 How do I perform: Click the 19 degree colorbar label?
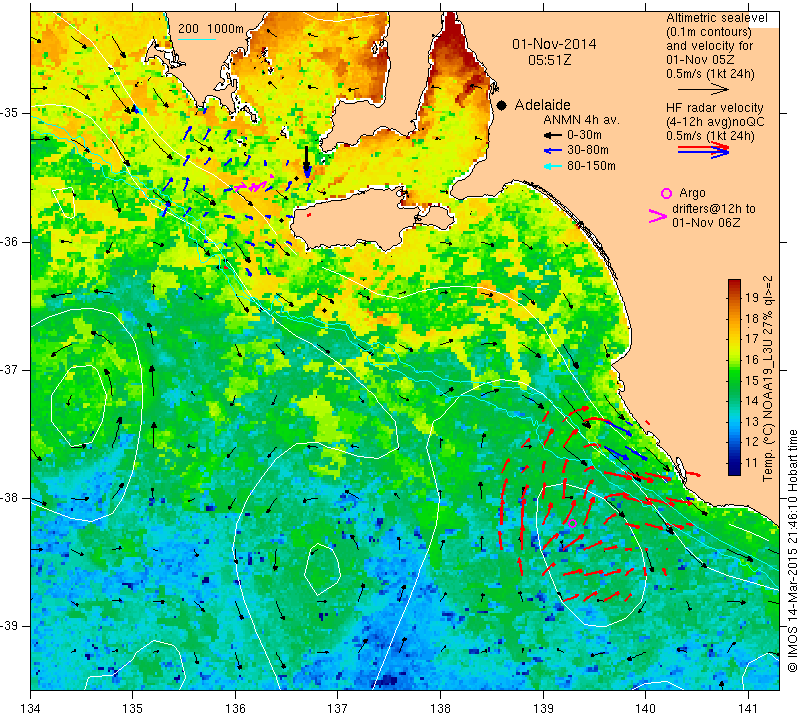pos(752,298)
